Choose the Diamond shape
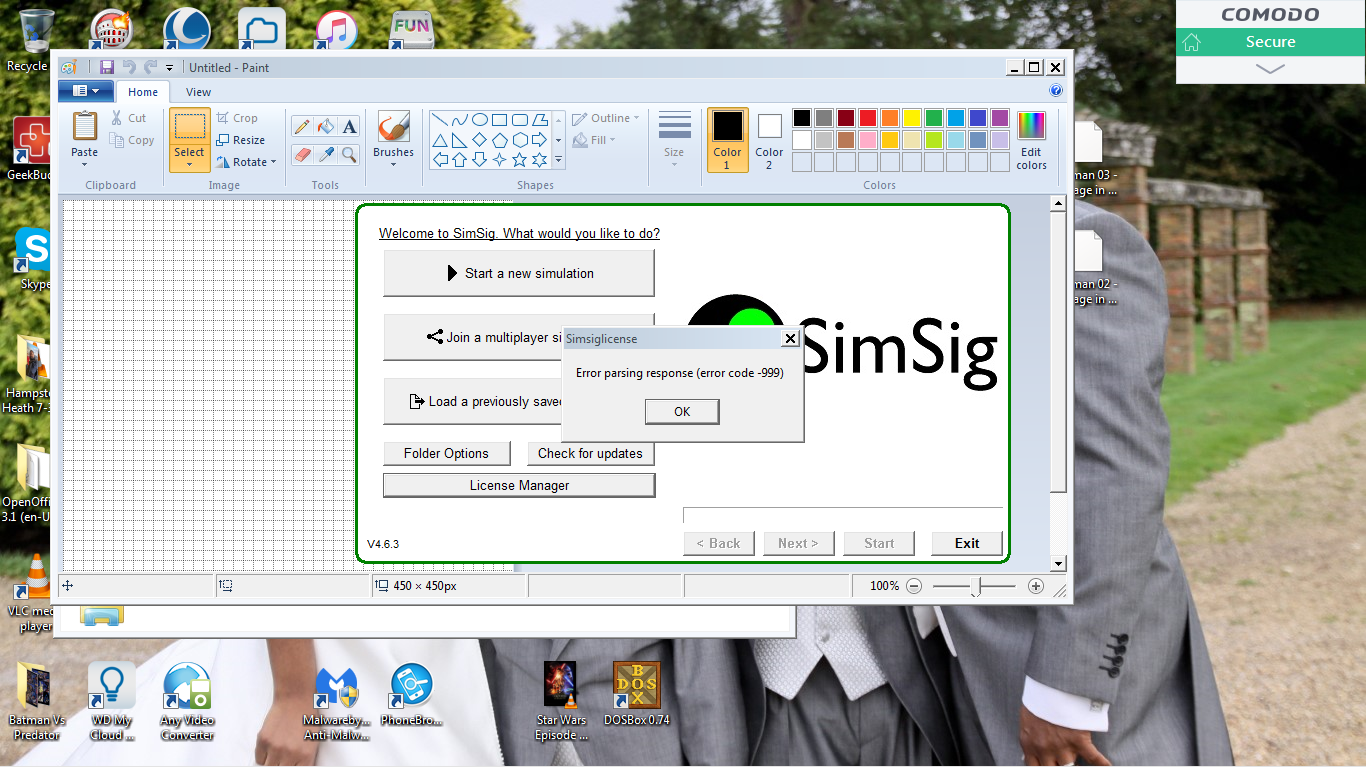The width and height of the screenshot is (1366, 768). click(x=479, y=139)
